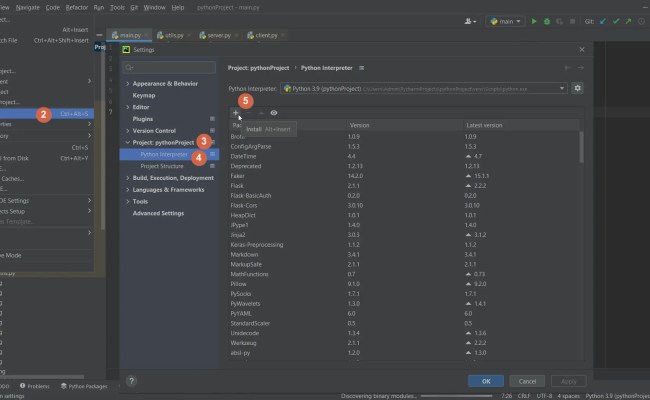
Task: Open the Navigate menu
Action: (27, 7)
